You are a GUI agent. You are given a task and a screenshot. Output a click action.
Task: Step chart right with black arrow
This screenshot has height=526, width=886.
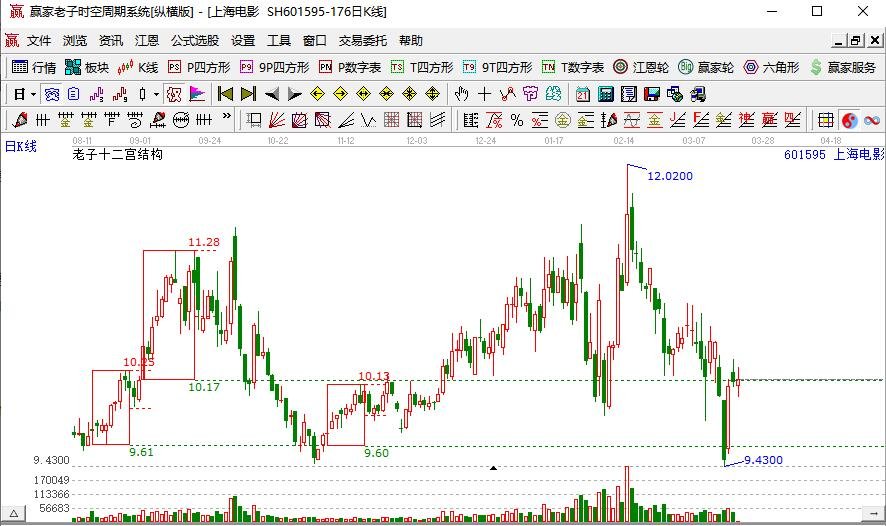coord(294,94)
